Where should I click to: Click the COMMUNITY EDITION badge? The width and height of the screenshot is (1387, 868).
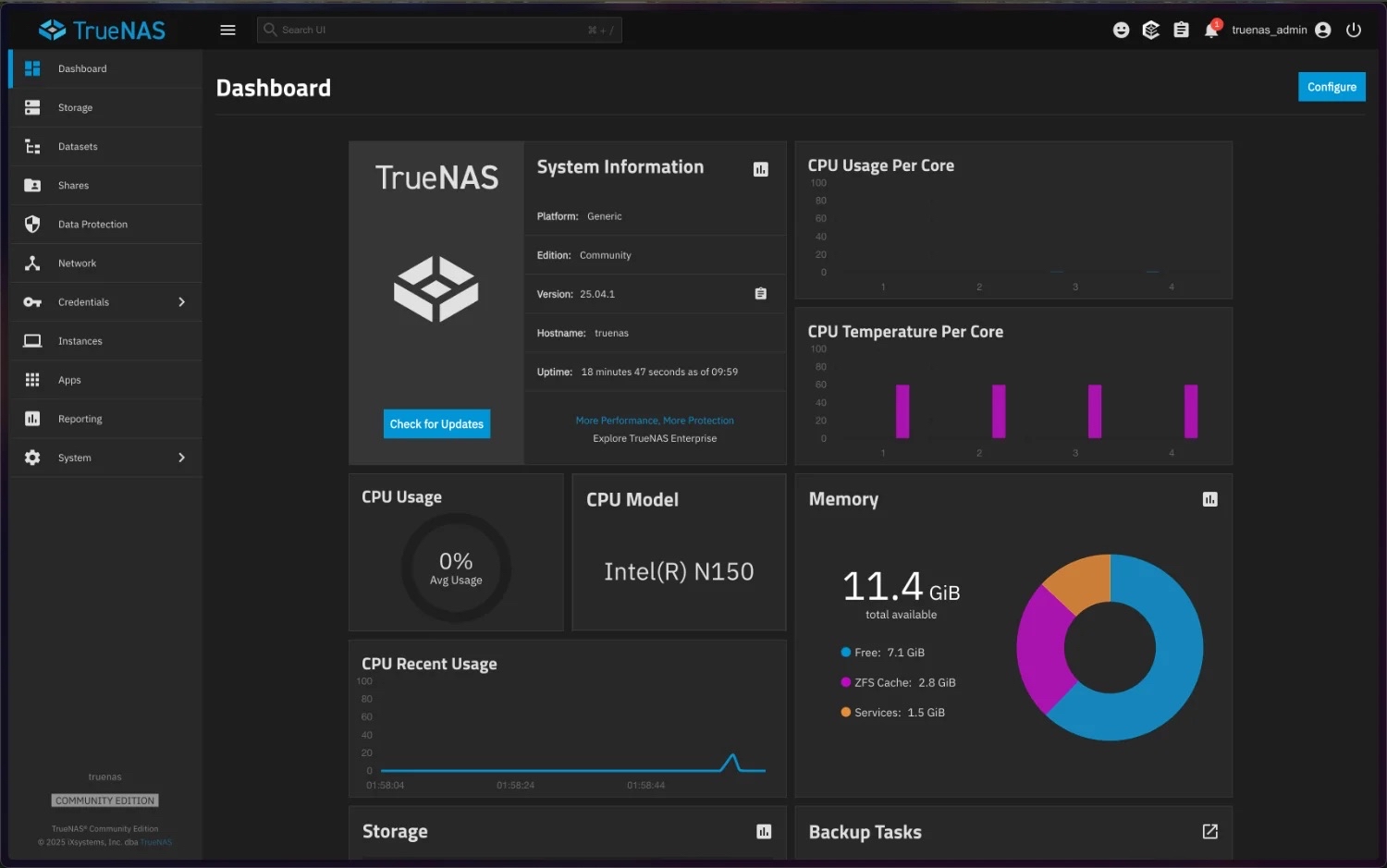pos(104,801)
